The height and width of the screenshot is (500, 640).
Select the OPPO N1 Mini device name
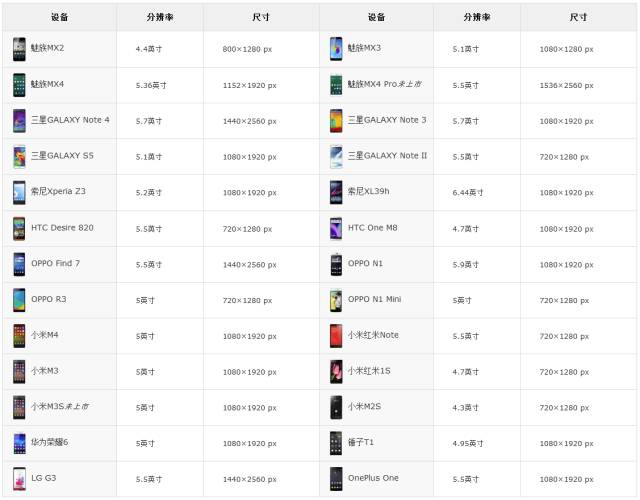(374, 299)
